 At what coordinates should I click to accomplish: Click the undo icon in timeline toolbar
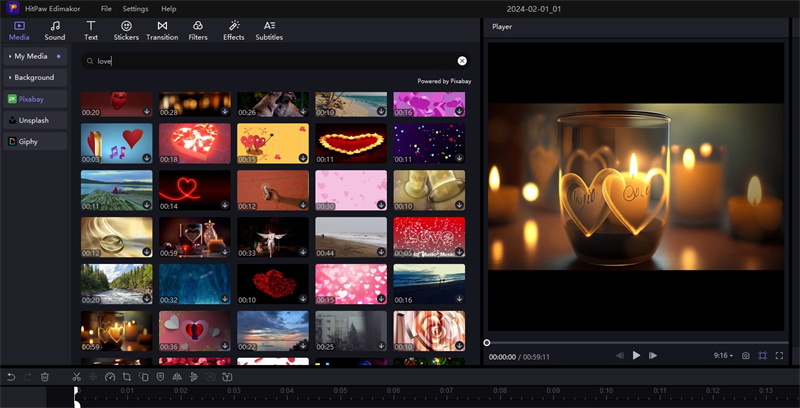point(11,377)
